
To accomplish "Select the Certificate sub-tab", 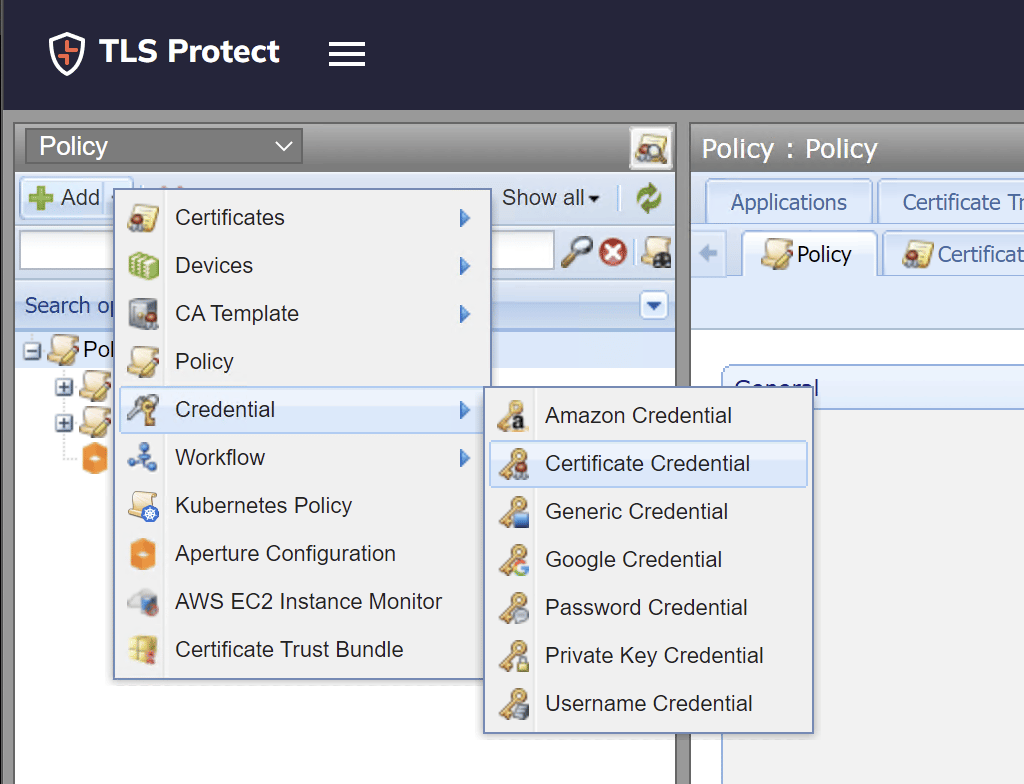I will pos(954,253).
